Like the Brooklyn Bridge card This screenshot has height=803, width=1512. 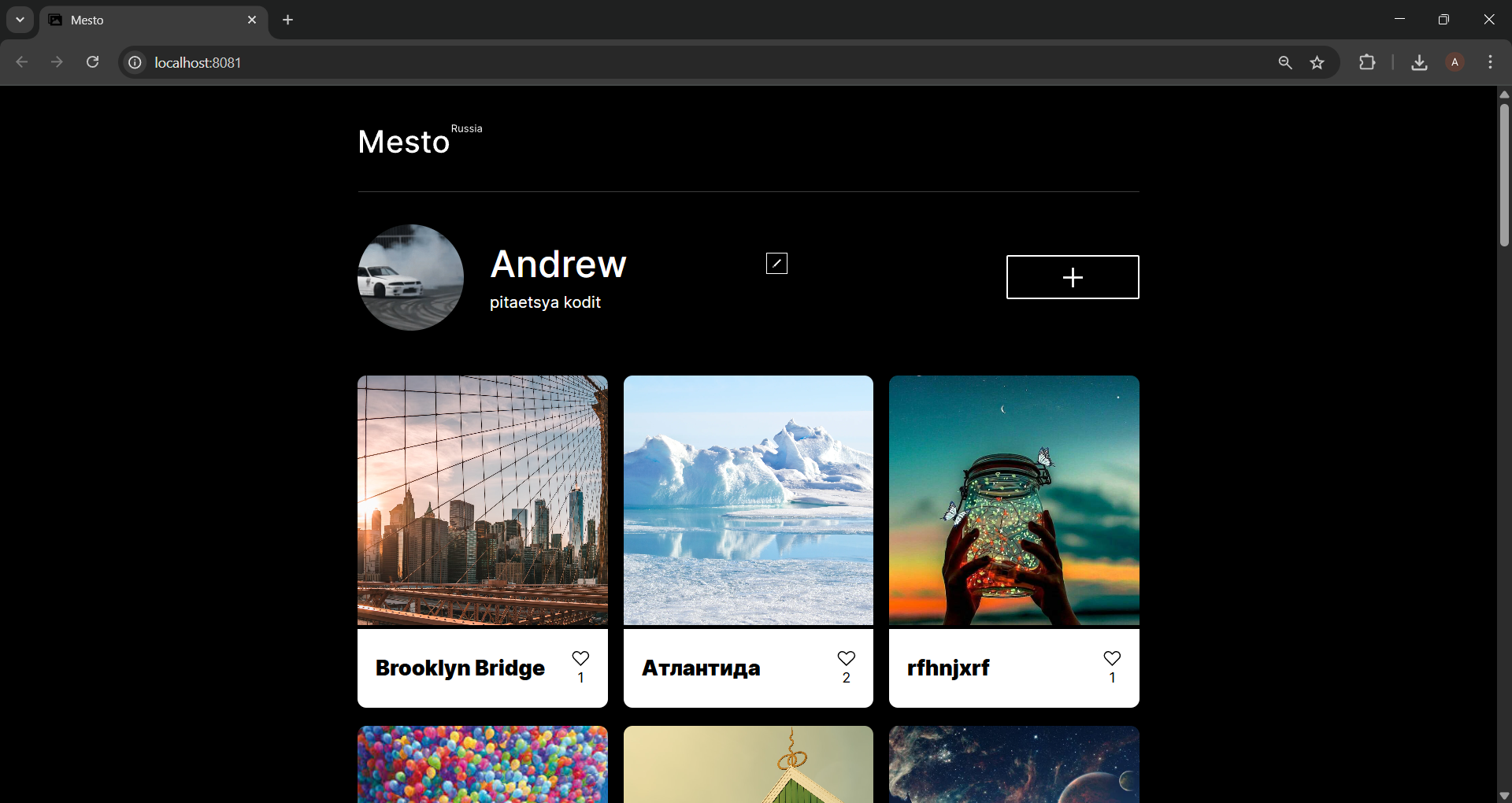click(580, 658)
